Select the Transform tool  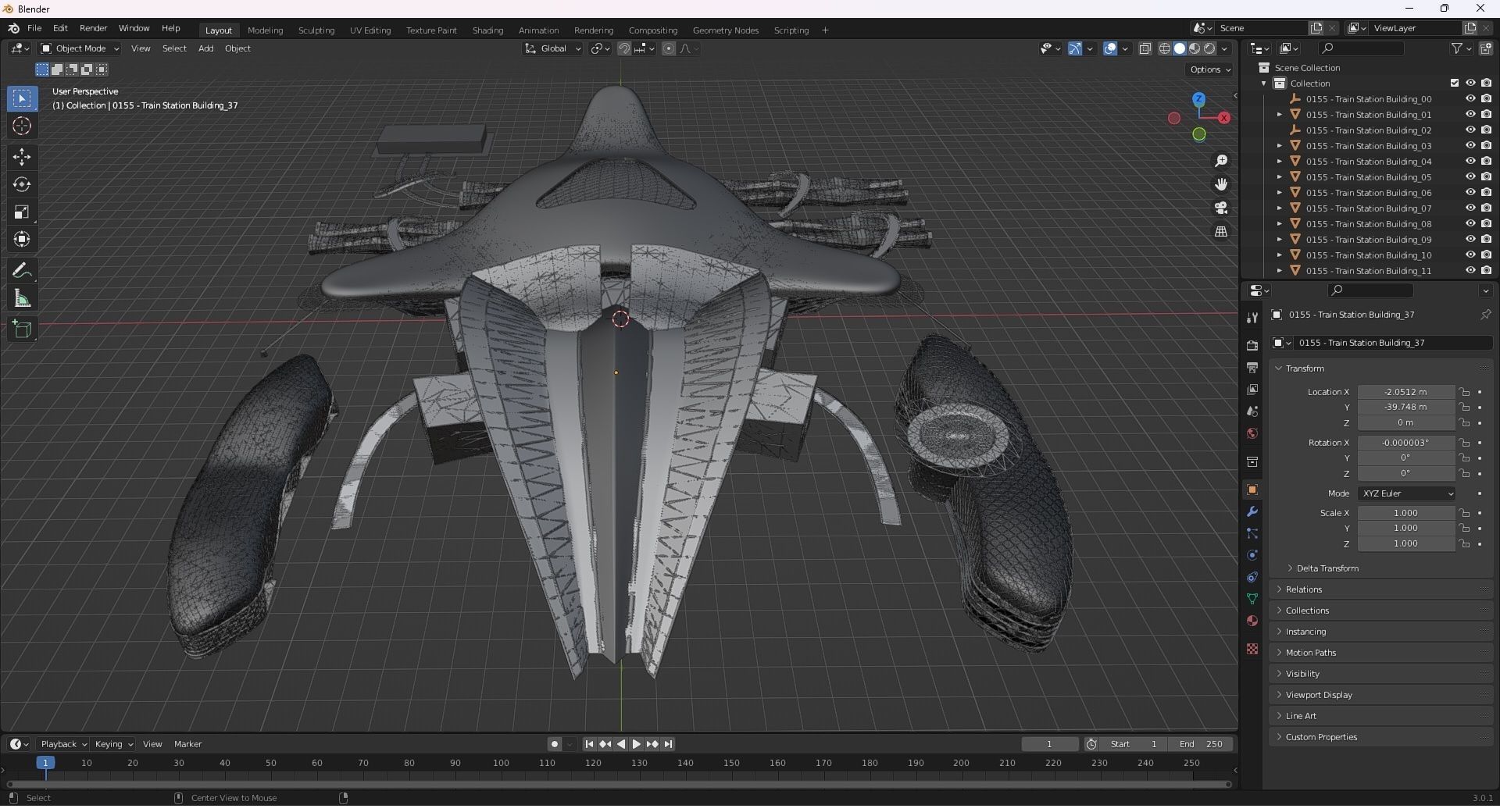coord(22,239)
